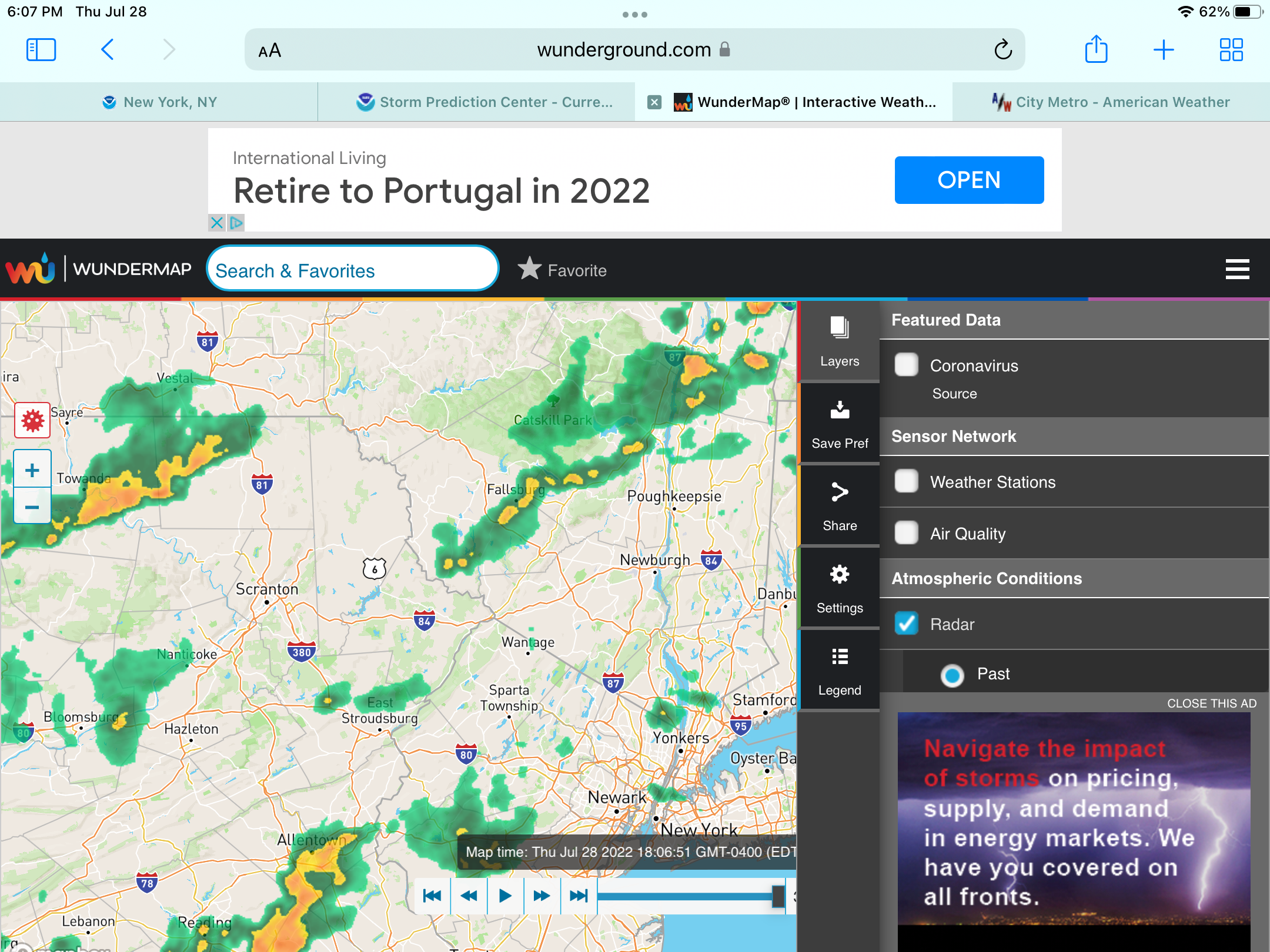The height and width of the screenshot is (952, 1270).
Task: Switch to City Metro American Weather tab
Action: tap(1111, 102)
